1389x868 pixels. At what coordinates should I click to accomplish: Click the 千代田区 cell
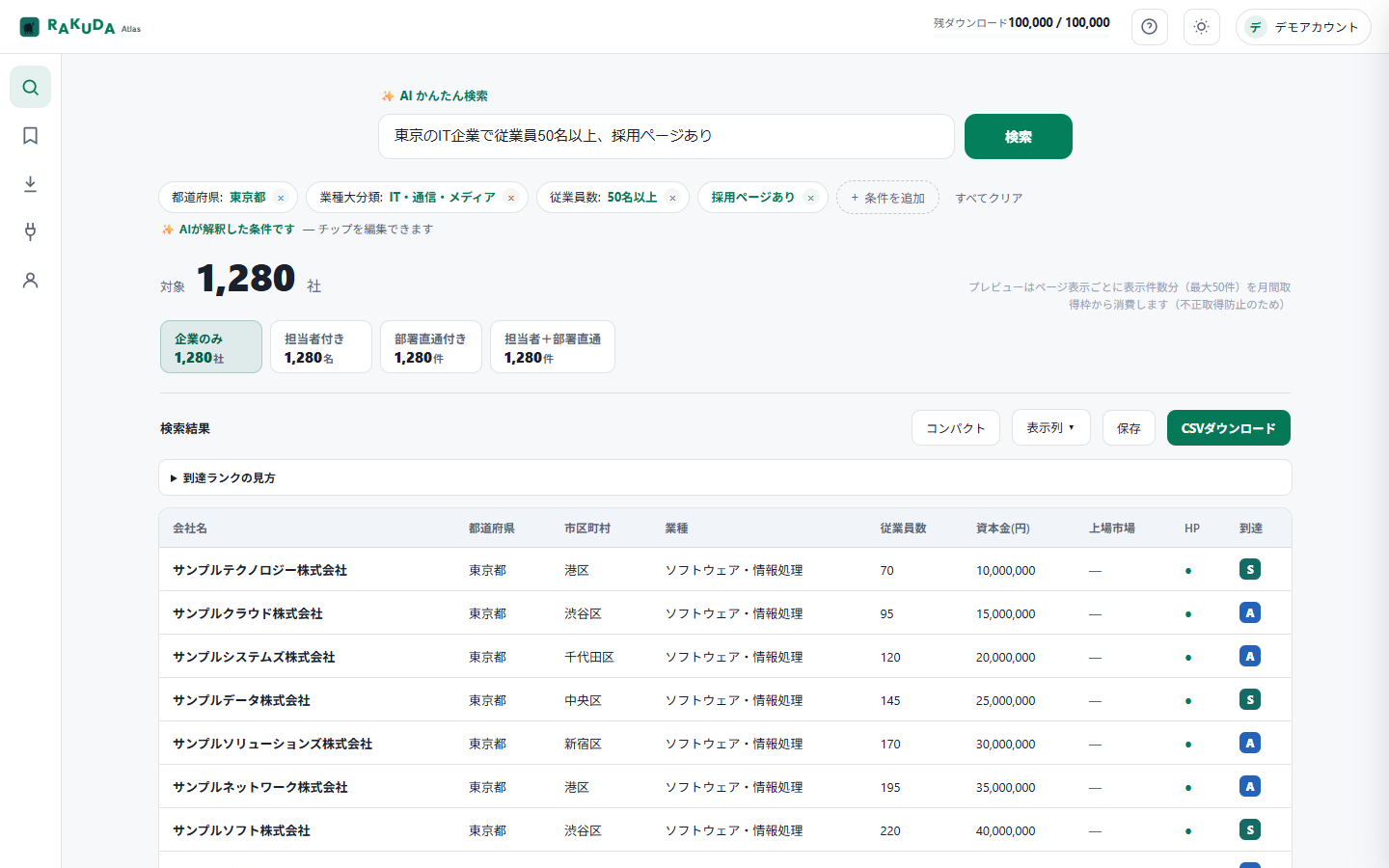click(588, 657)
